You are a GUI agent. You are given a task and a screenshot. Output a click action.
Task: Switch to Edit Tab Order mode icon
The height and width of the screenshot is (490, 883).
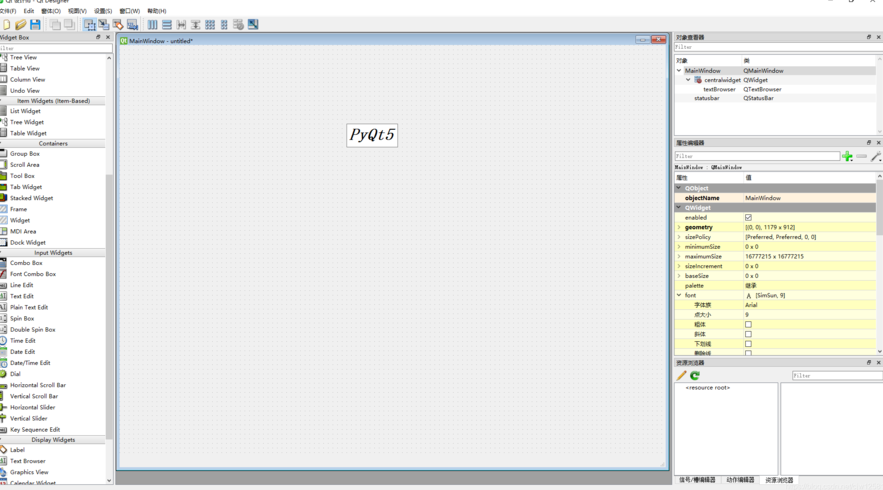click(x=132, y=24)
